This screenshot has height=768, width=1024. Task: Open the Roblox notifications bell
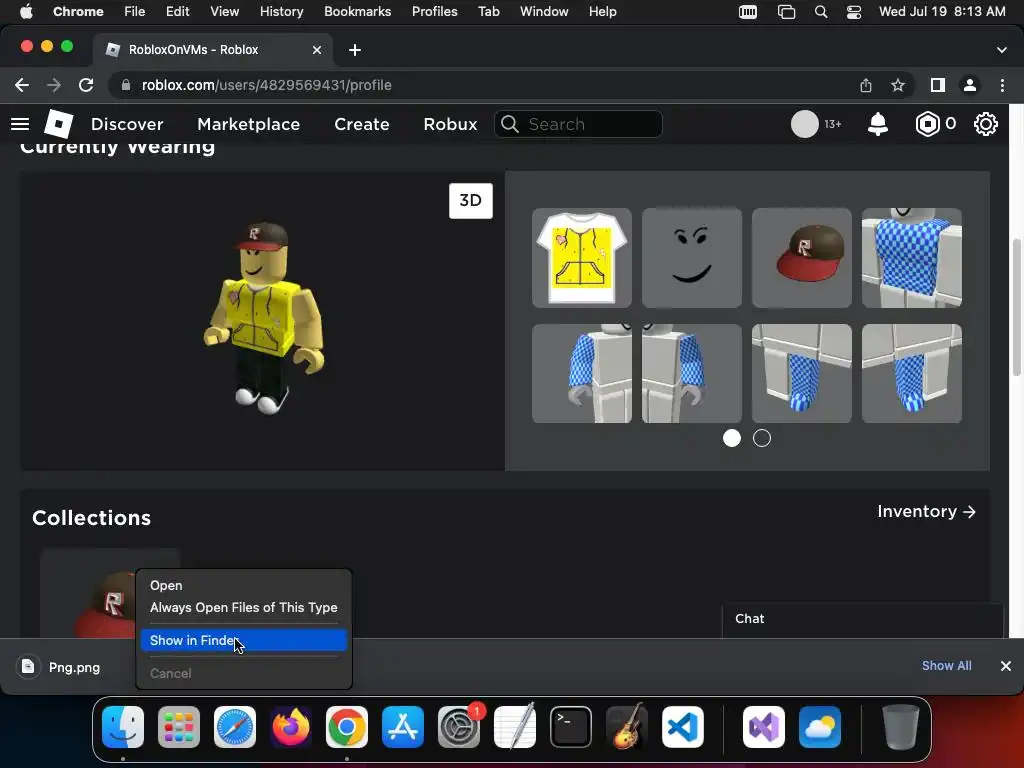click(878, 124)
